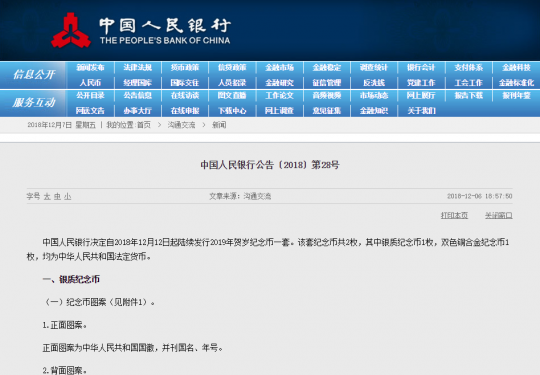
Task: Click the 一、银质纪念币 section heading
Action: (71, 279)
